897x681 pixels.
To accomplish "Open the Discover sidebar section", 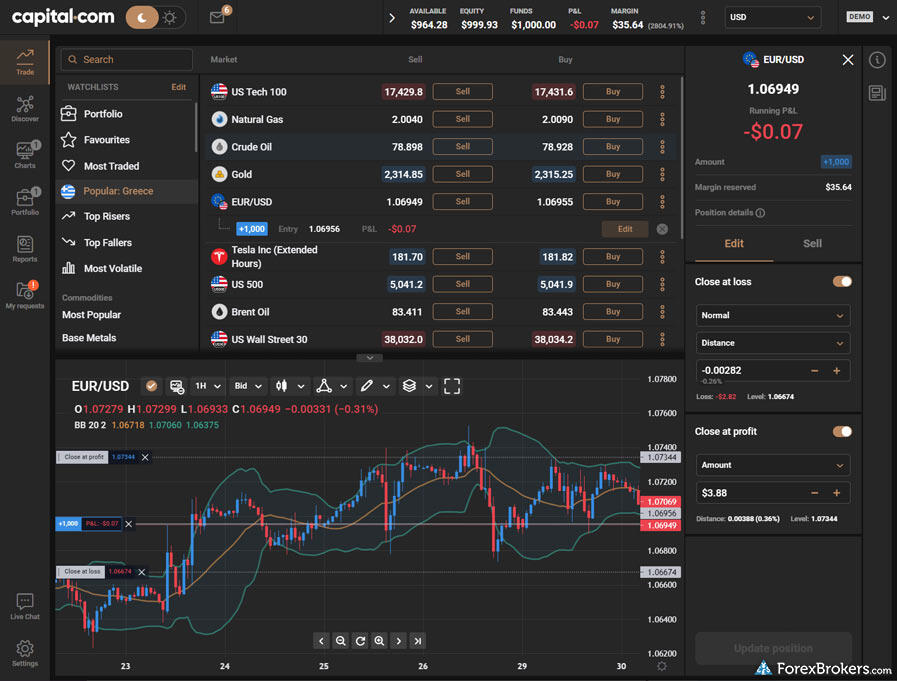I will pos(25,109).
